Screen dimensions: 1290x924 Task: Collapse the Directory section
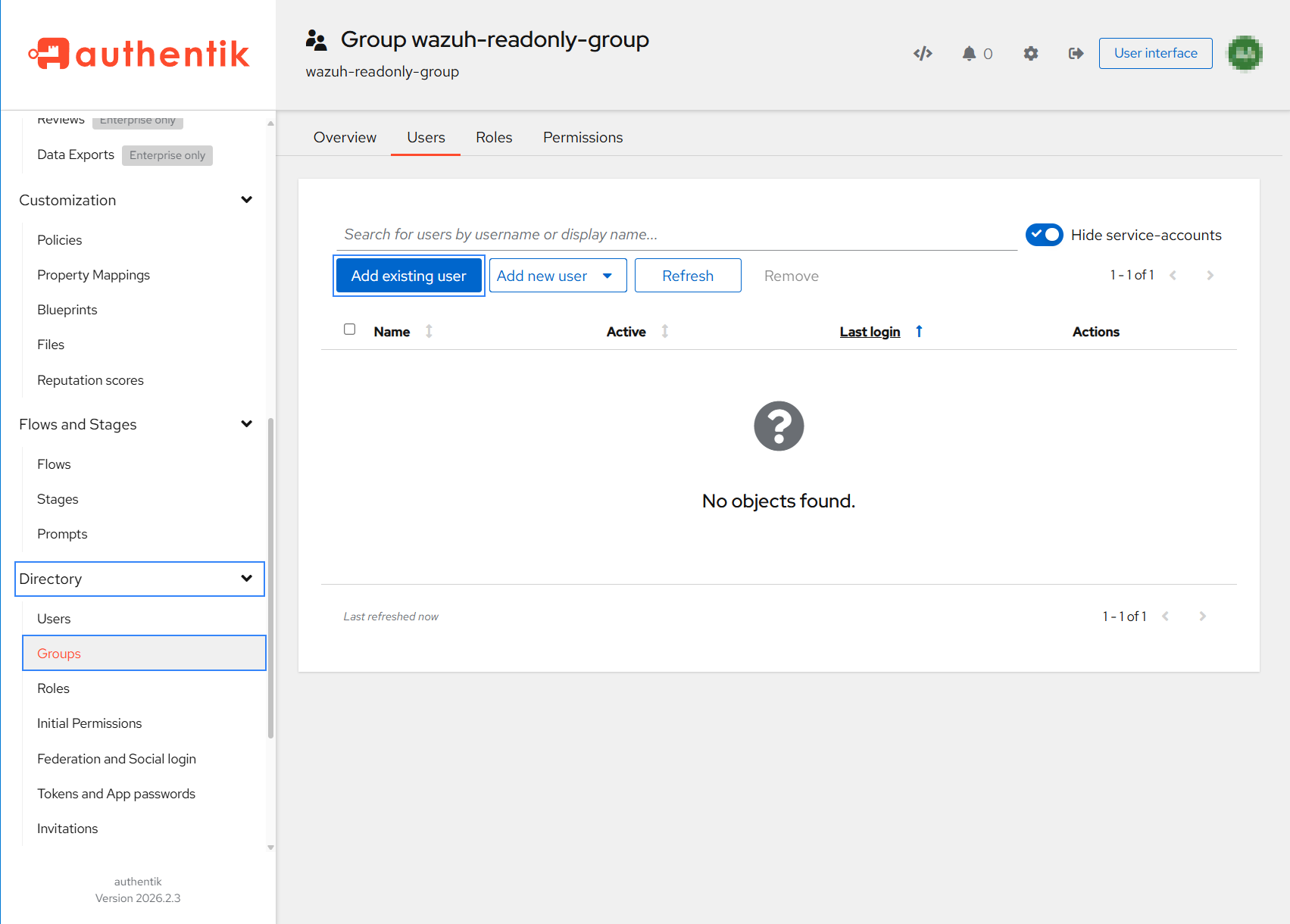(x=246, y=579)
